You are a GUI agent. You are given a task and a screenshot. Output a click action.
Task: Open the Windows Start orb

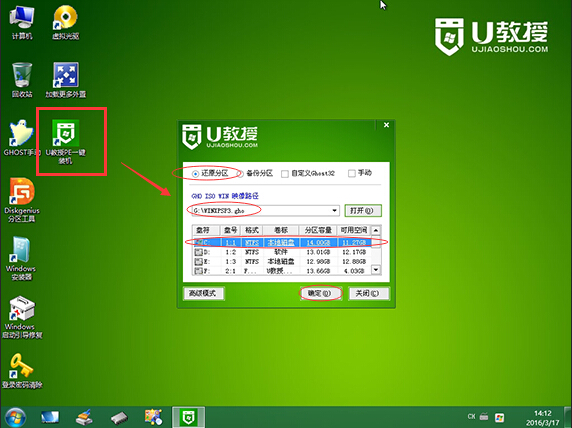(x=15, y=417)
